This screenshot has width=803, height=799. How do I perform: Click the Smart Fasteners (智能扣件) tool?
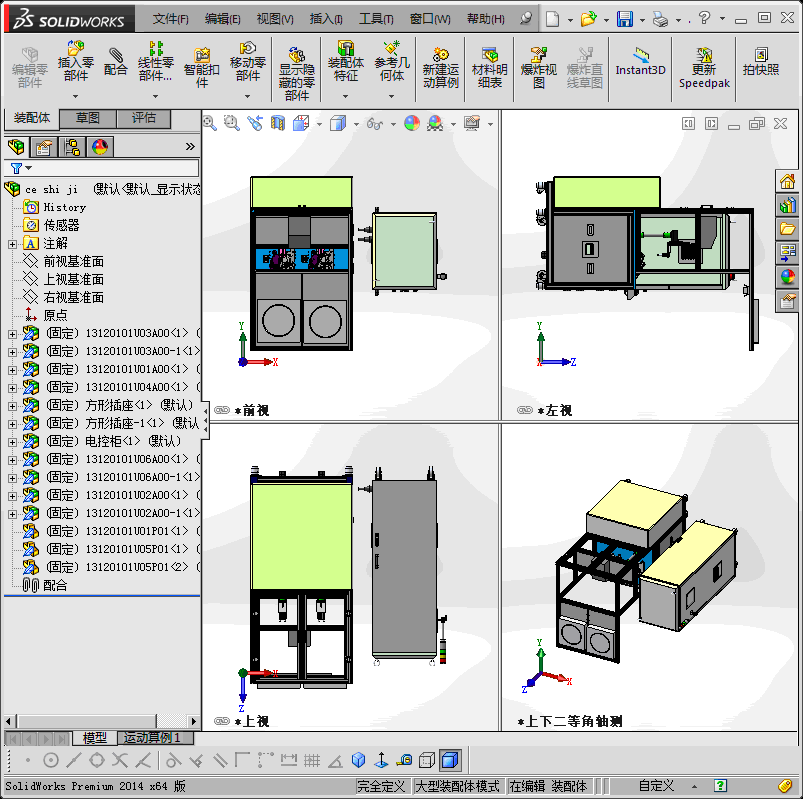202,68
